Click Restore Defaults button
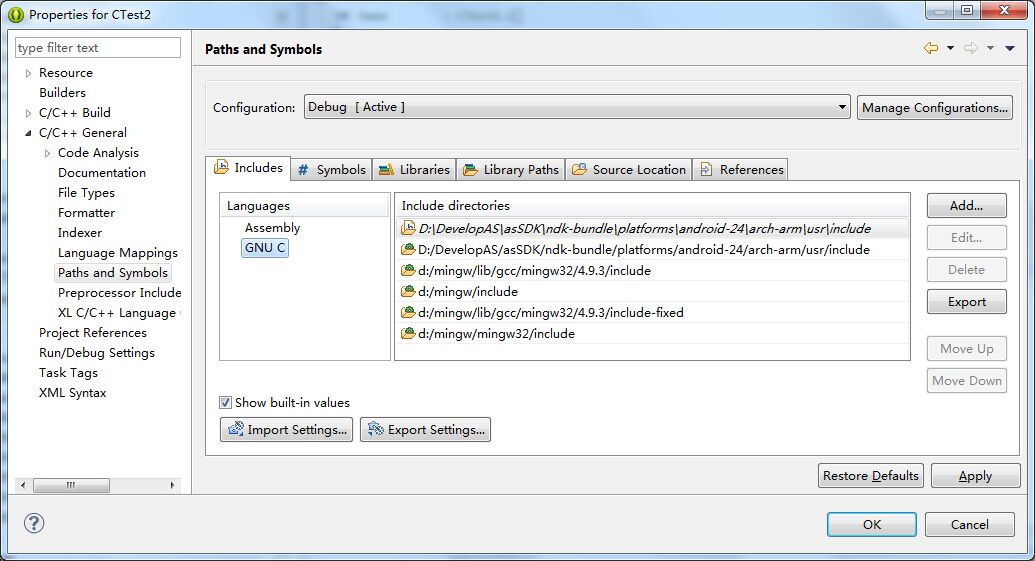 (871, 475)
